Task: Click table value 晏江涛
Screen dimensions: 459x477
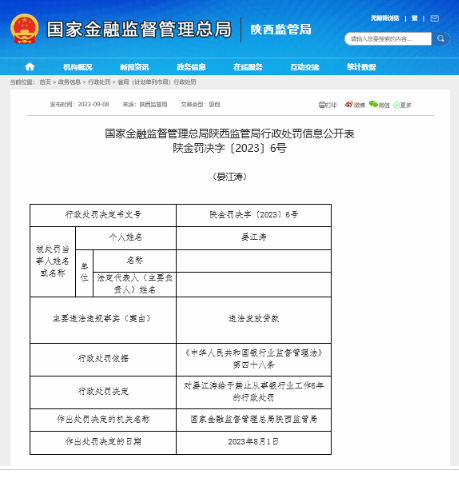Action: tap(254, 238)
